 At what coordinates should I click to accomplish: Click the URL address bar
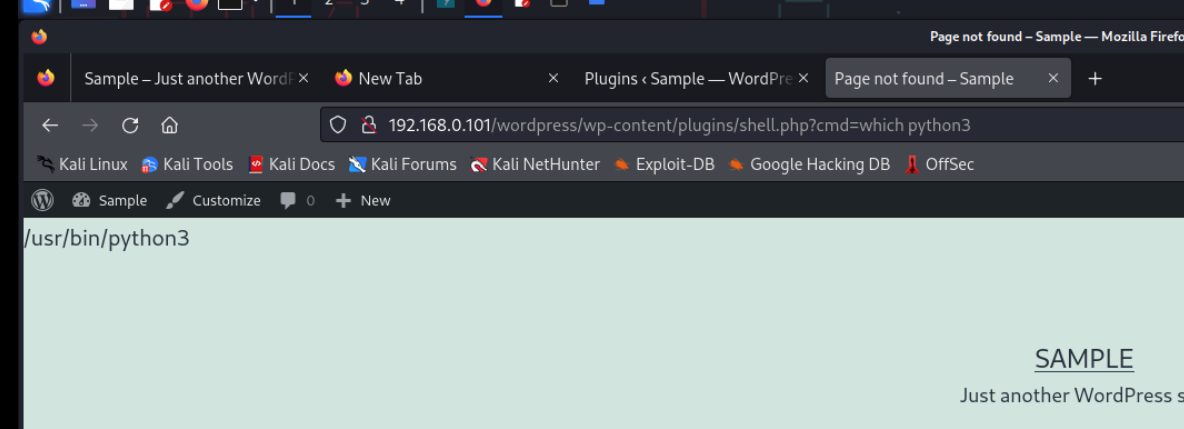[x=752, y=125]
